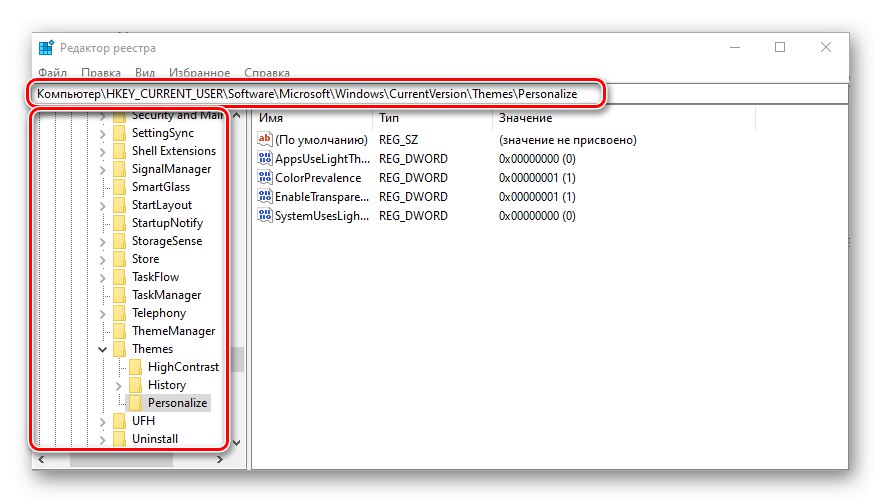
Task: Select the TaskFlow folder icon
Action: tap(119, 277)
